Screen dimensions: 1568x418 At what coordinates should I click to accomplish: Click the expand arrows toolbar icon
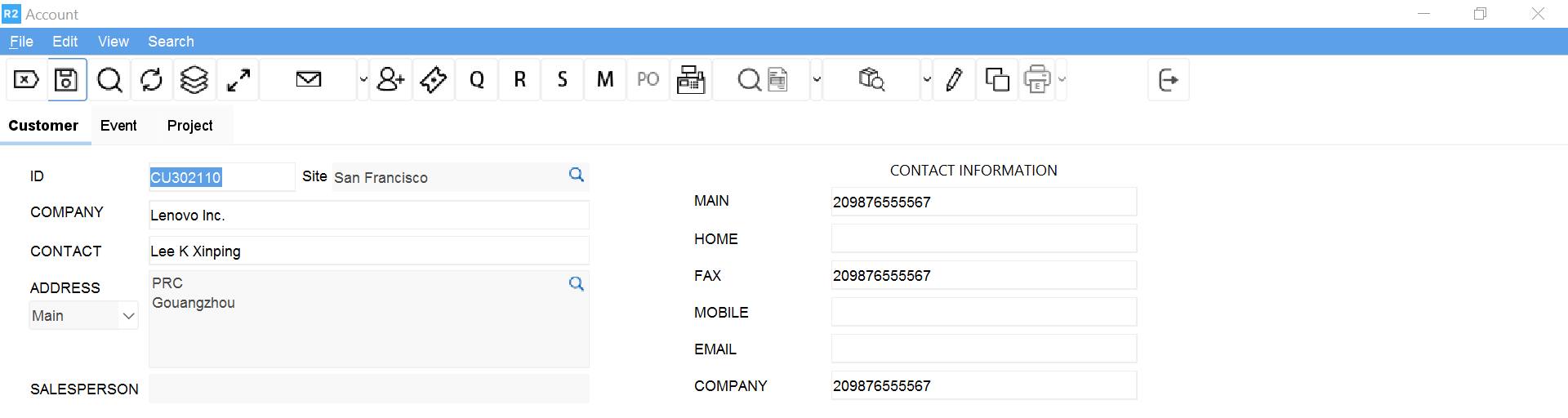(x=238, y=80)
